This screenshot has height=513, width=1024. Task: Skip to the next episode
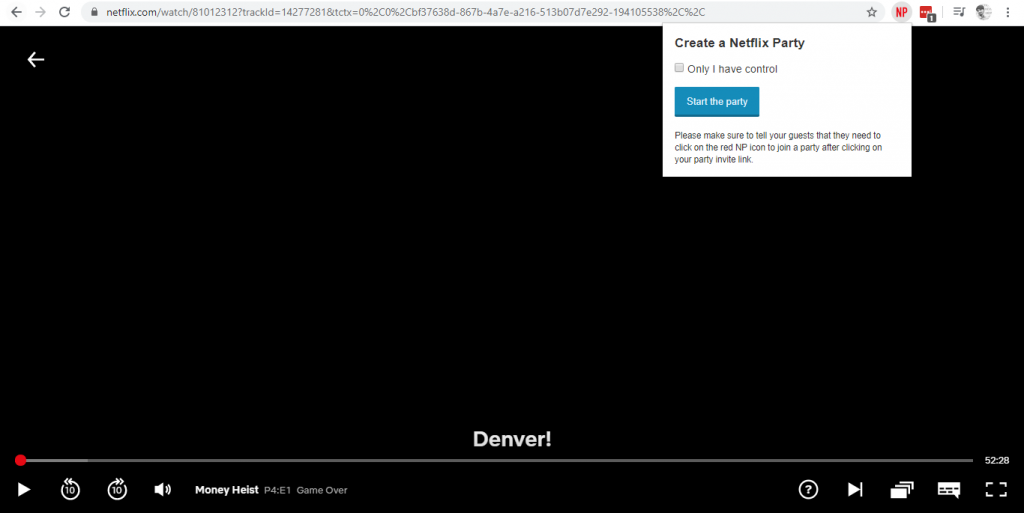point(855,490)
